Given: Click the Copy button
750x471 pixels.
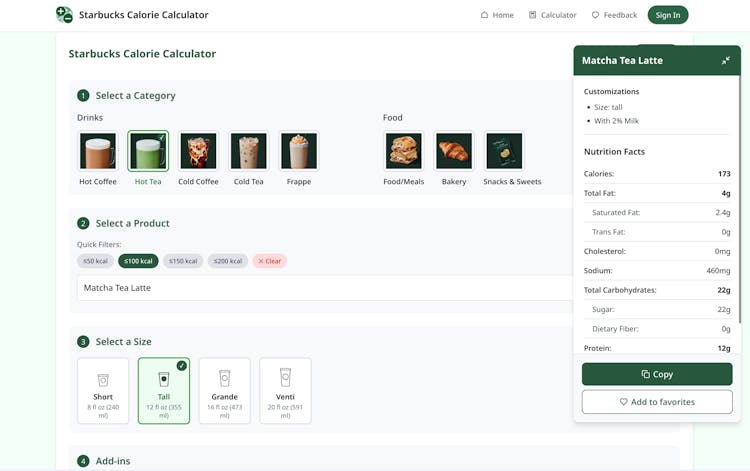Looking at the screenshot, I should 657,374.
